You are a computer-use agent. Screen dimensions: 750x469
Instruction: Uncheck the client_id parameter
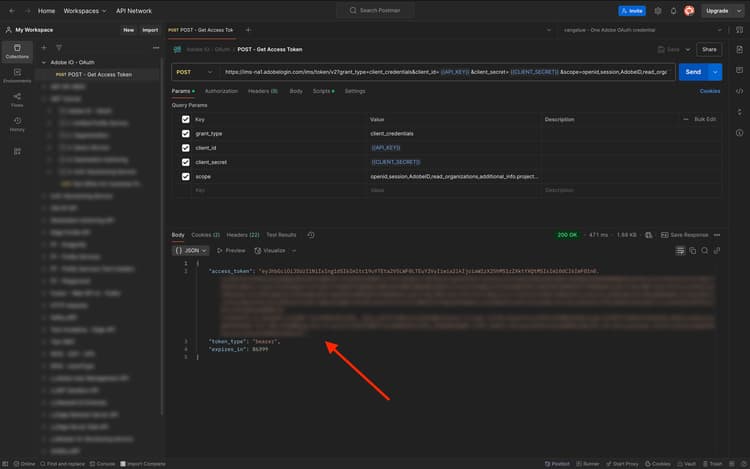coord(186,148)
